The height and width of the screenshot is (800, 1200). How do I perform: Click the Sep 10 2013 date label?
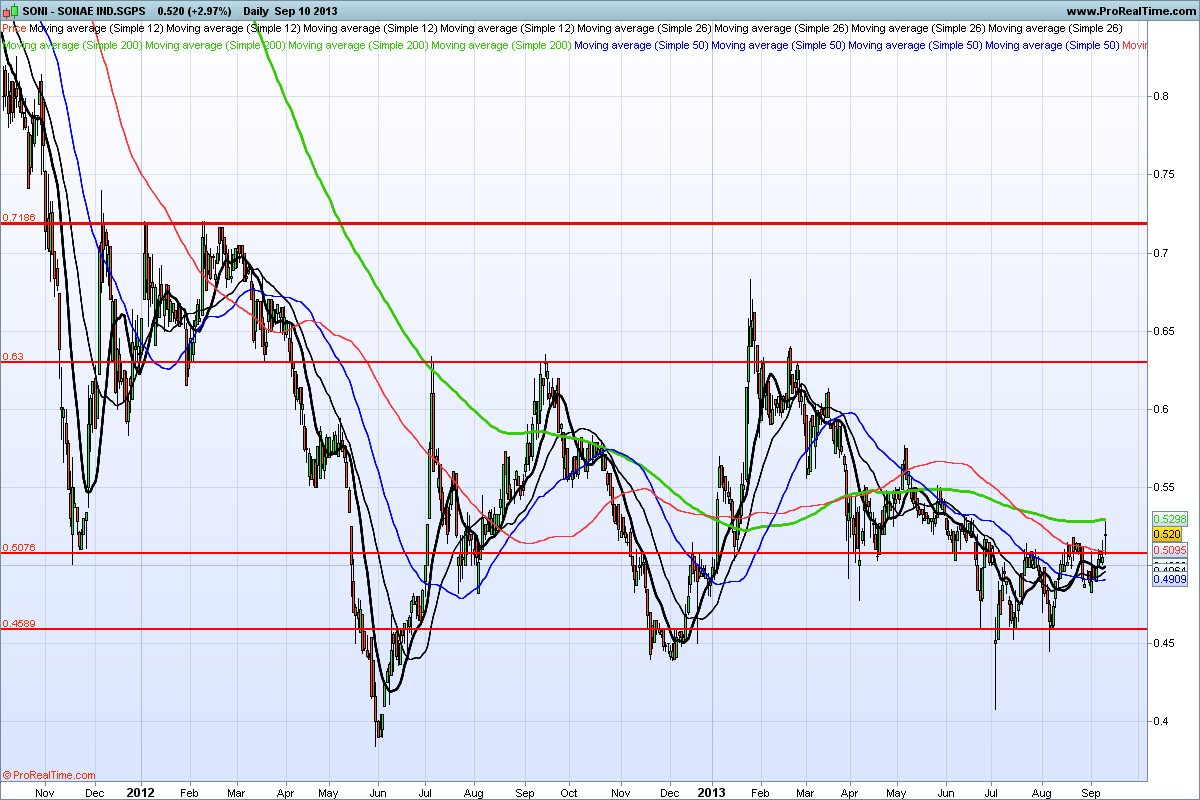click(308, 10)
